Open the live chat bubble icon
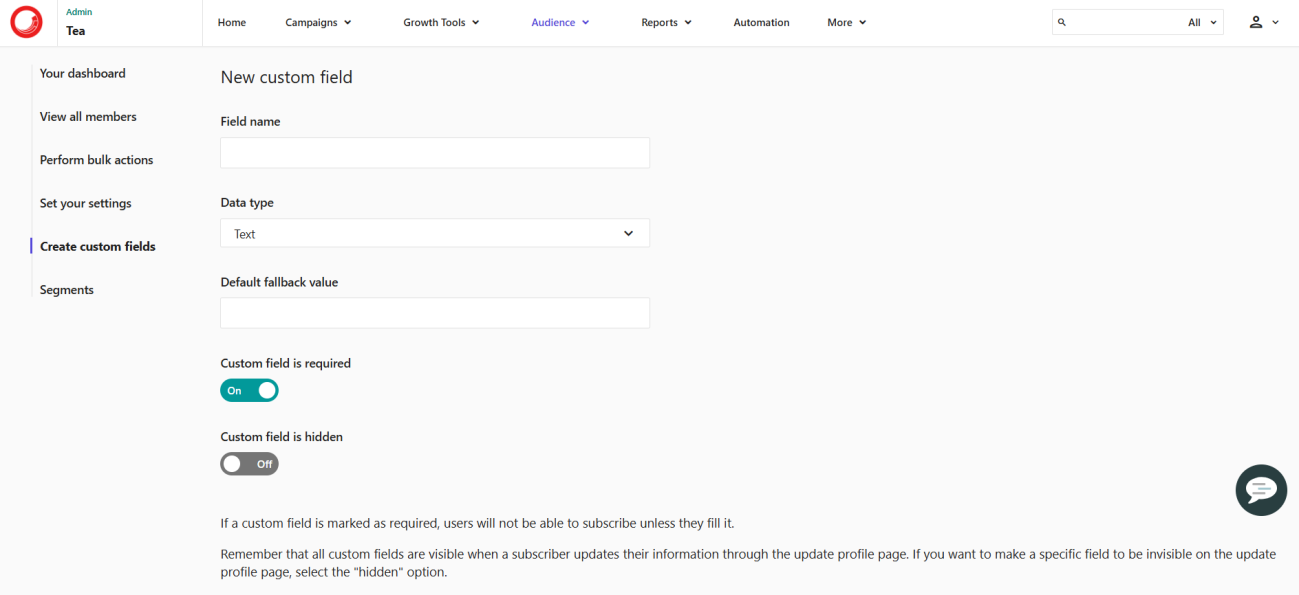1299x595 pixels. click(1261, 490)
